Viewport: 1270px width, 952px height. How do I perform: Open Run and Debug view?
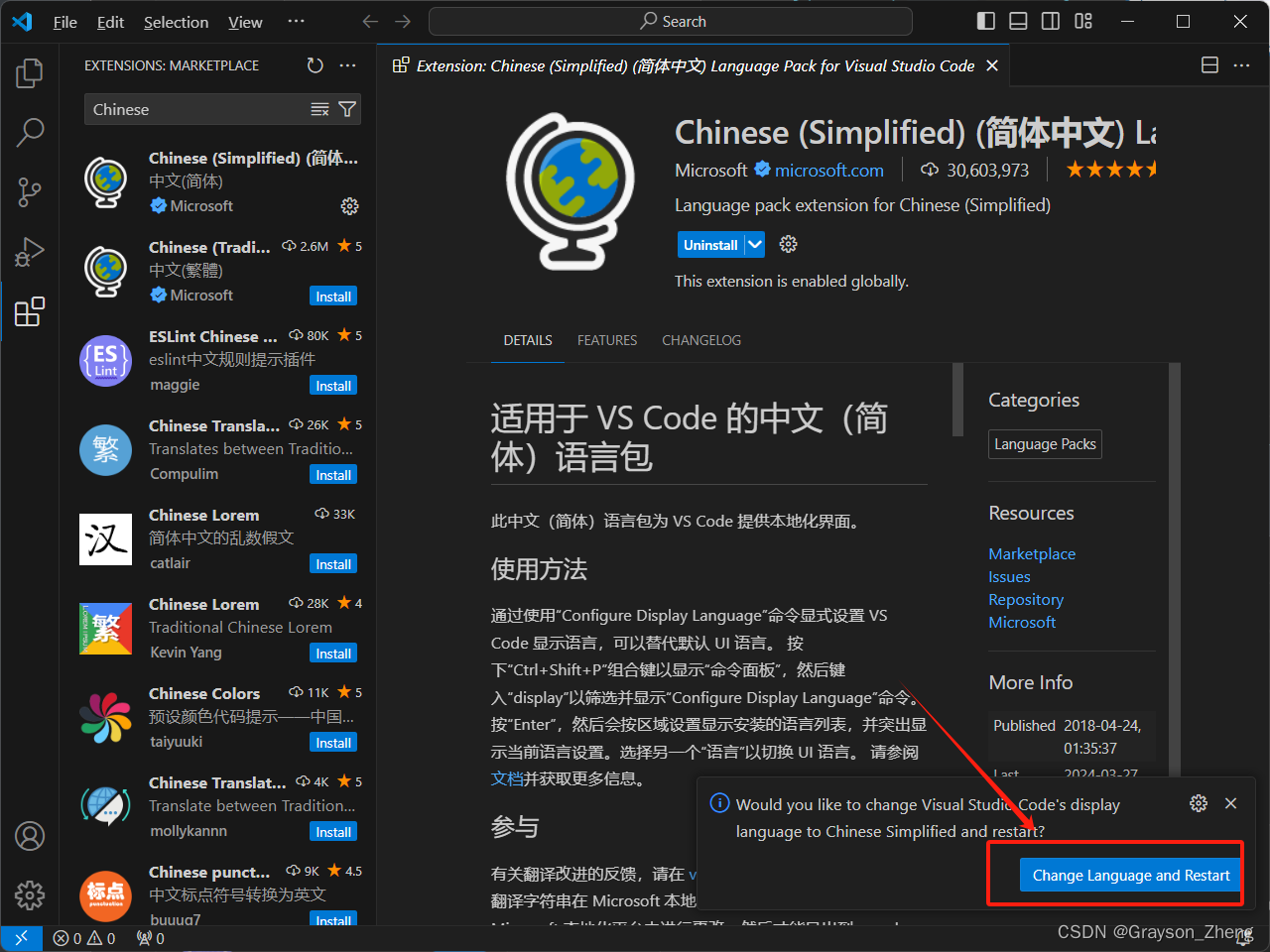pyautogui.click(x=30, y=252)
